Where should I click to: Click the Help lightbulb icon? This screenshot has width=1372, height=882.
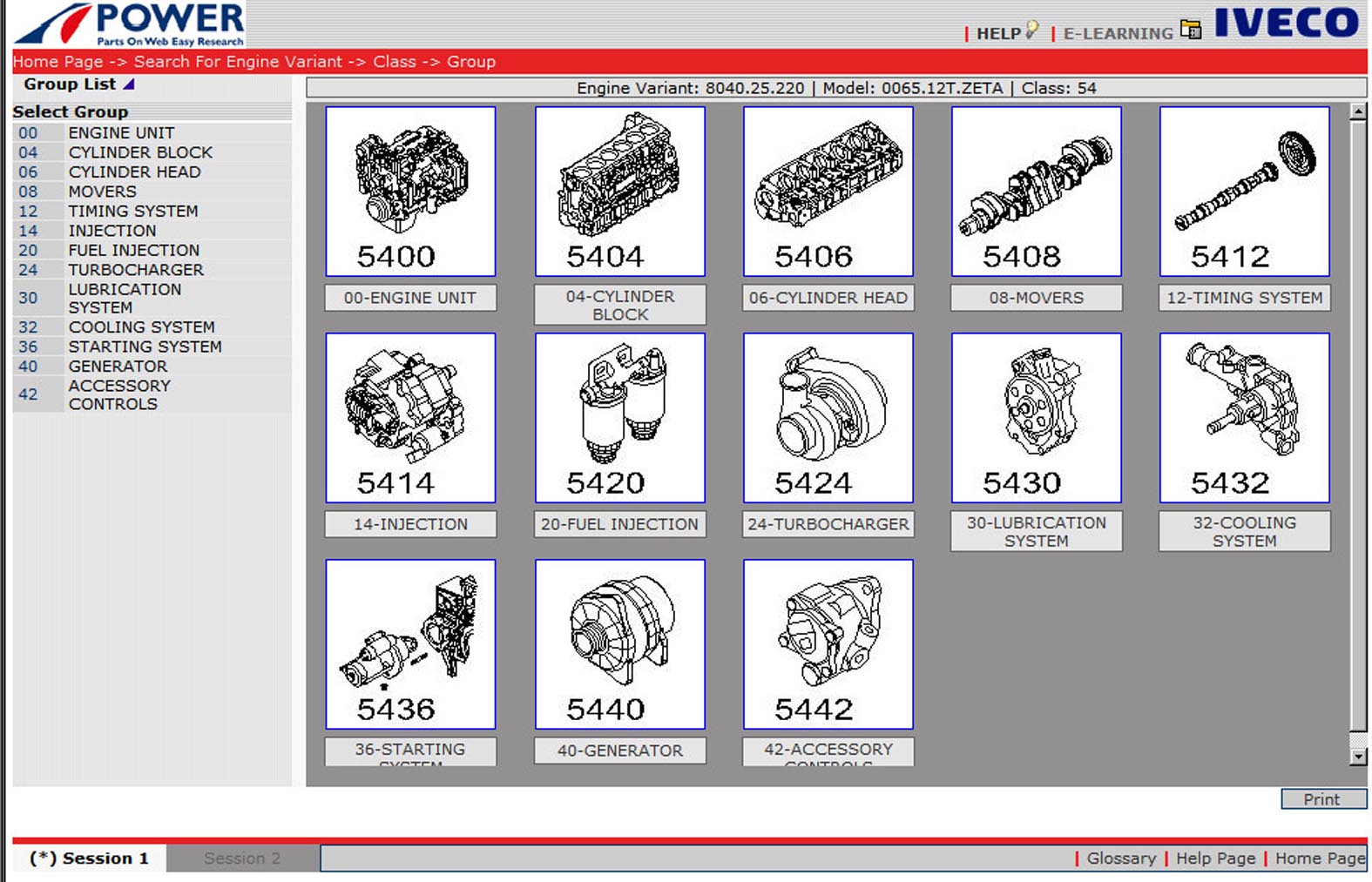[1031, 30]
